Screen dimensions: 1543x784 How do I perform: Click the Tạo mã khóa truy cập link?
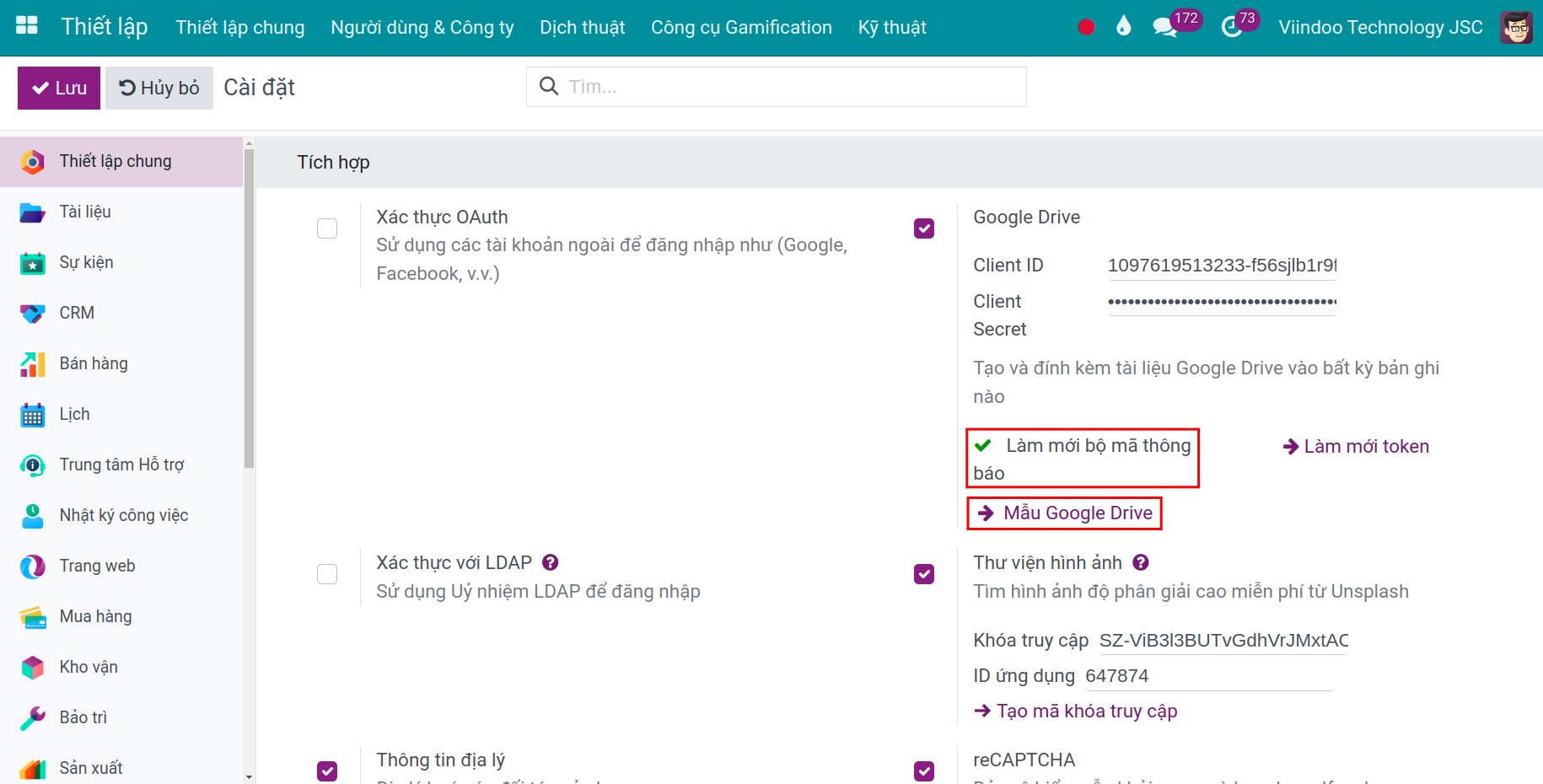(x=1076, y=712)
